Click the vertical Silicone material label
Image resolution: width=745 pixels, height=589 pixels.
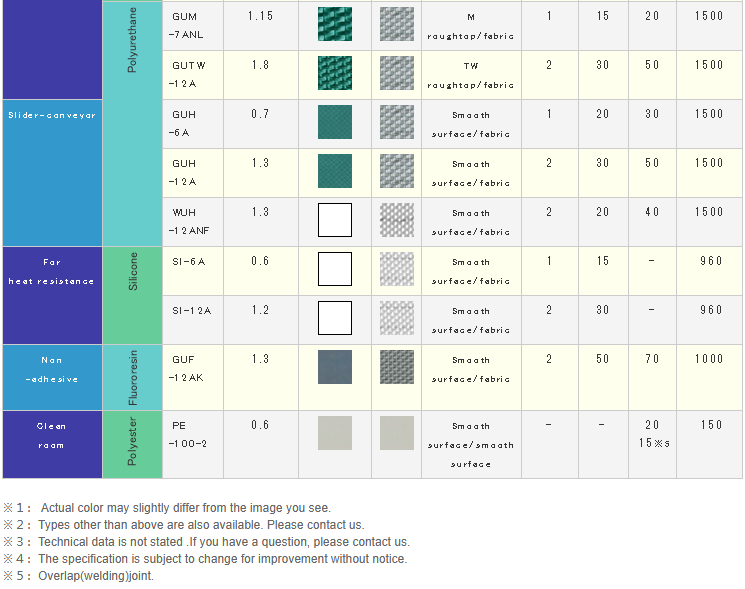point(133,271)
